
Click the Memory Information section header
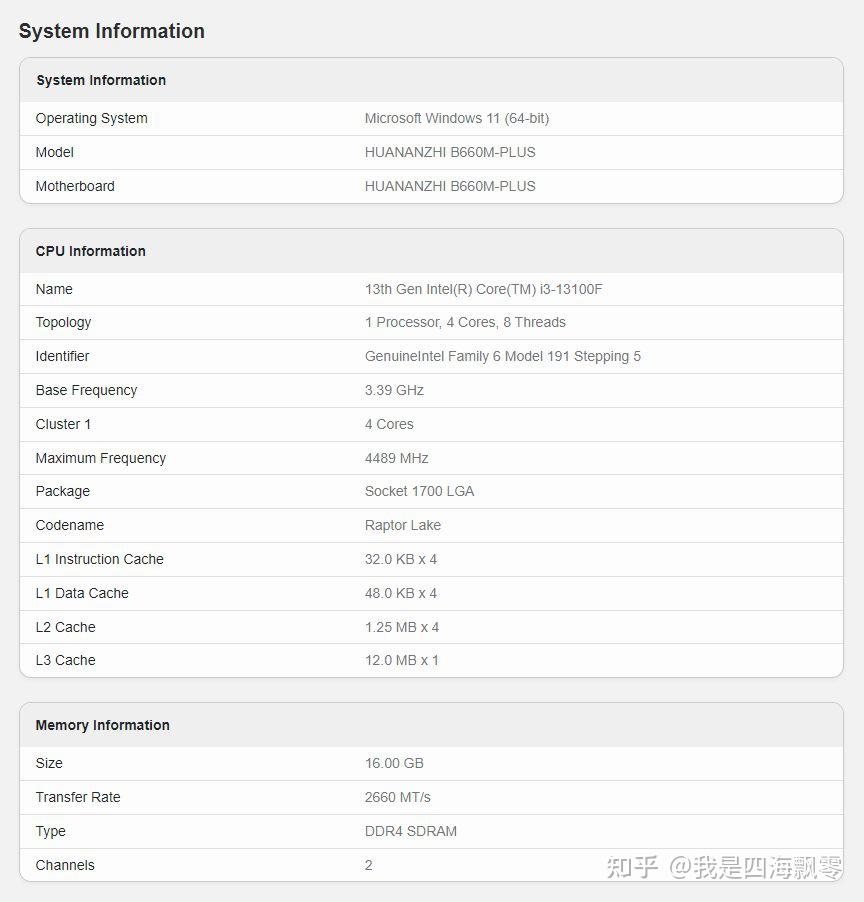point(102,725)
